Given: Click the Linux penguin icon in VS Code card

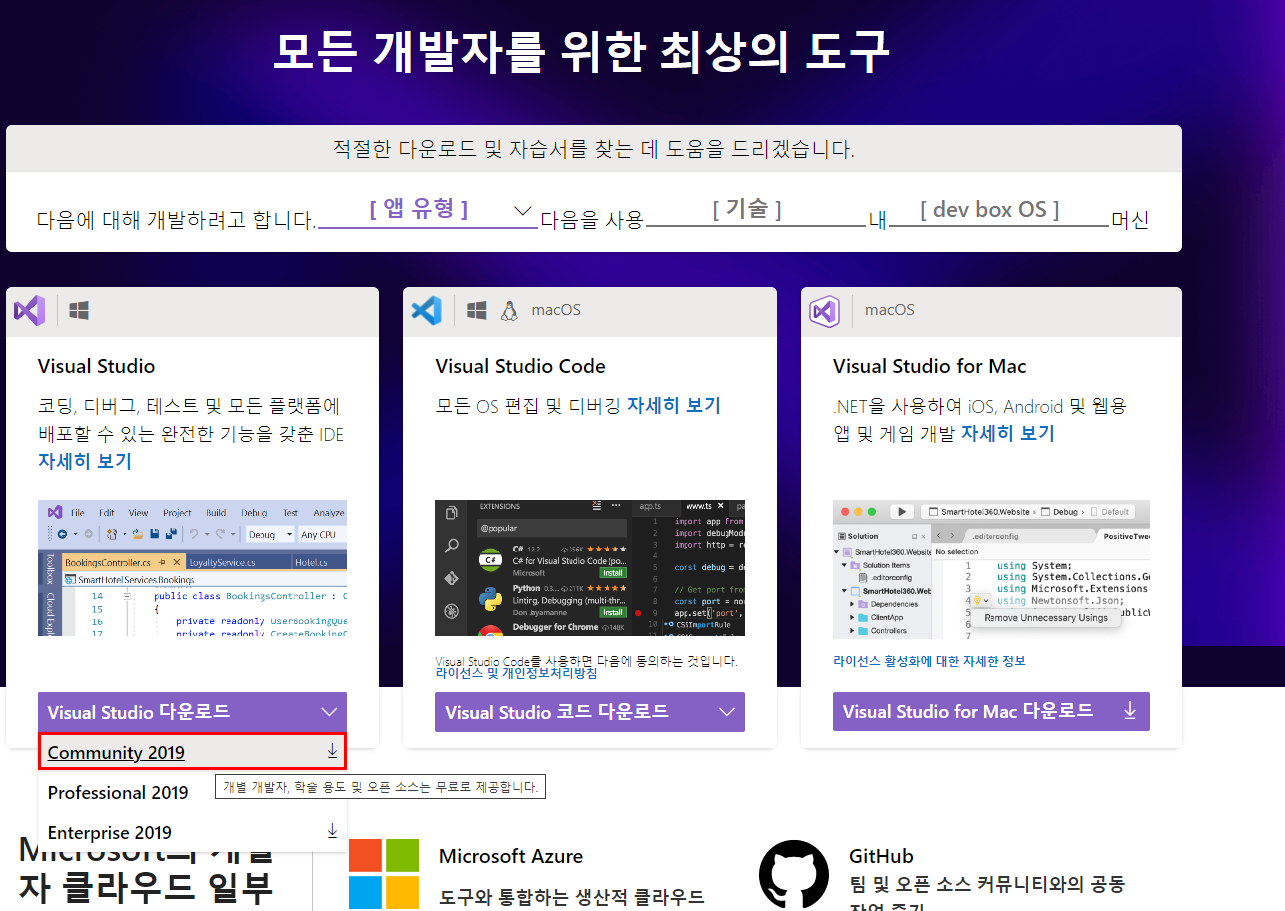Looking at the screenshot, I should pyautogui.click(x=509, y=311).
